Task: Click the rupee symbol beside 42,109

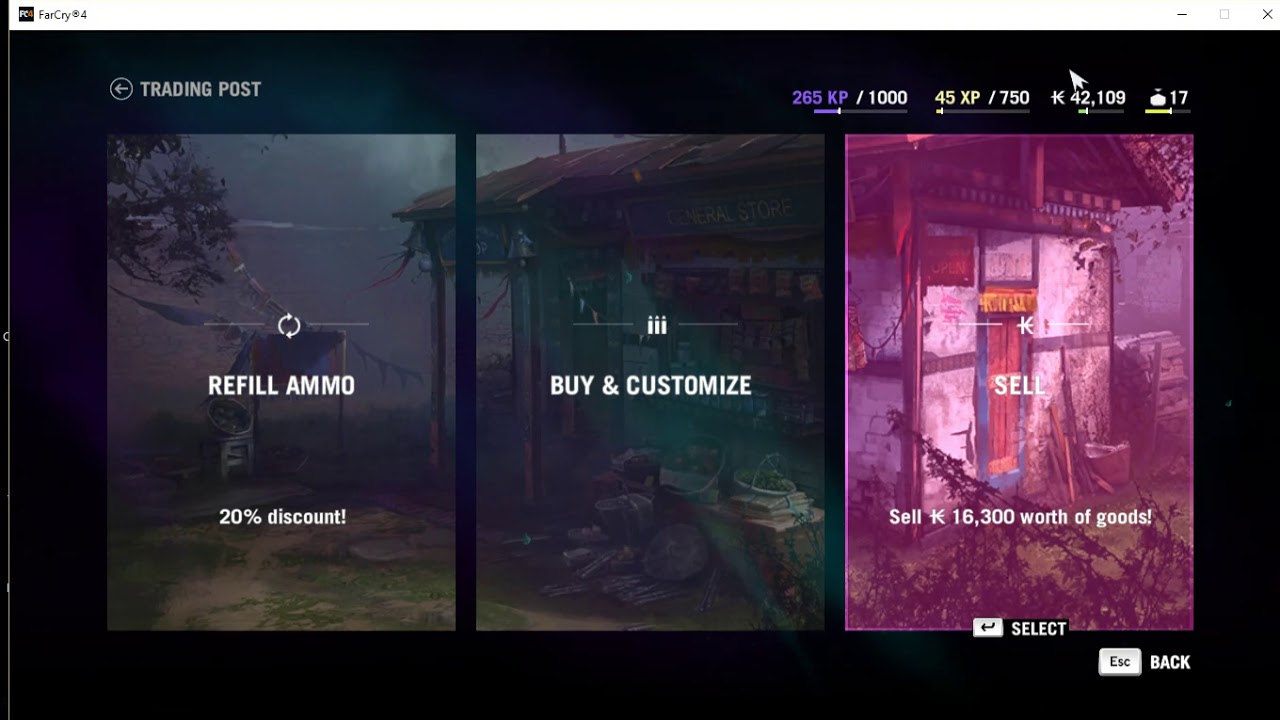Action: pyautogui.click(x=1058, y=98)
